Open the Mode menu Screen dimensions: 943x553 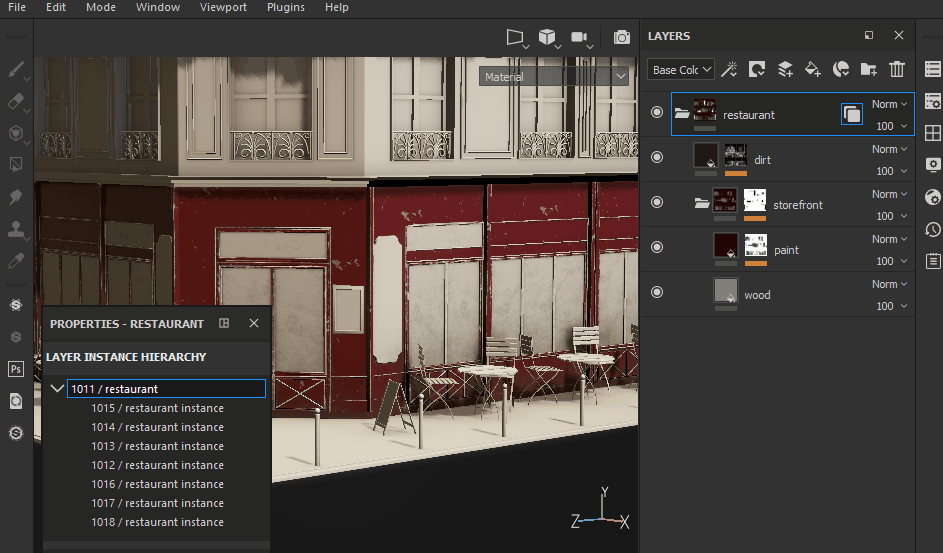[100, 7]
